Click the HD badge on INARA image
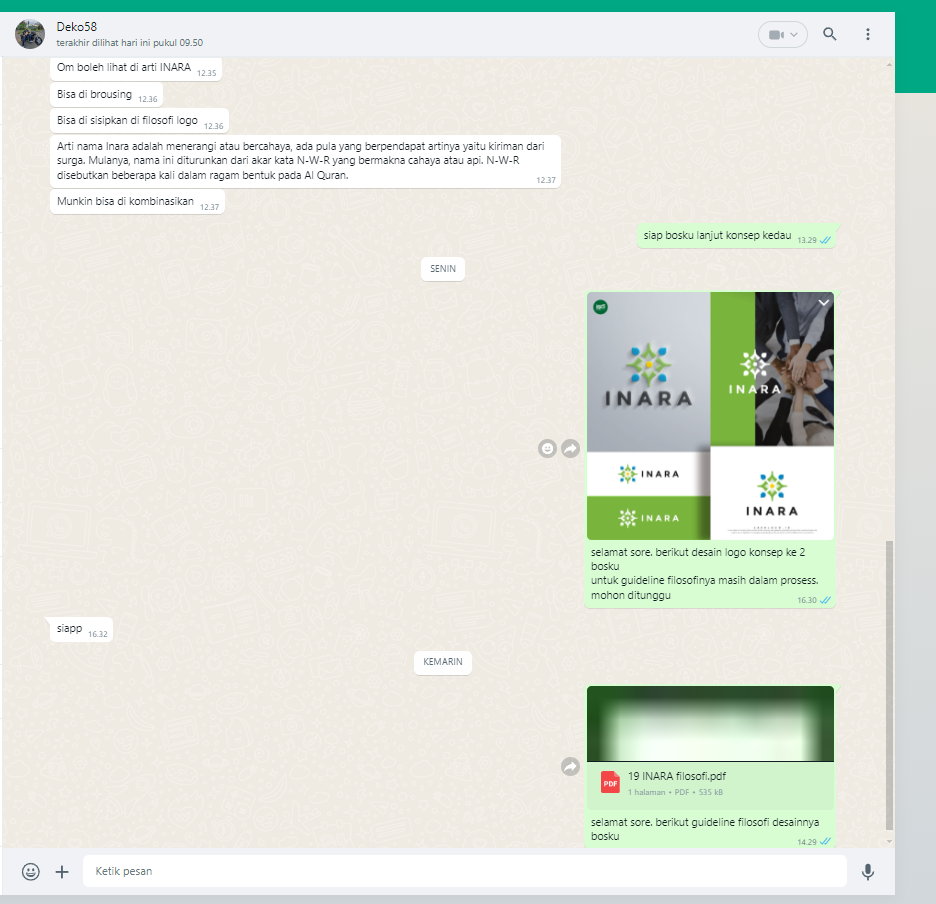Image resolution: width=936 pixels, height=904 pixels. (x=600, y=306)
